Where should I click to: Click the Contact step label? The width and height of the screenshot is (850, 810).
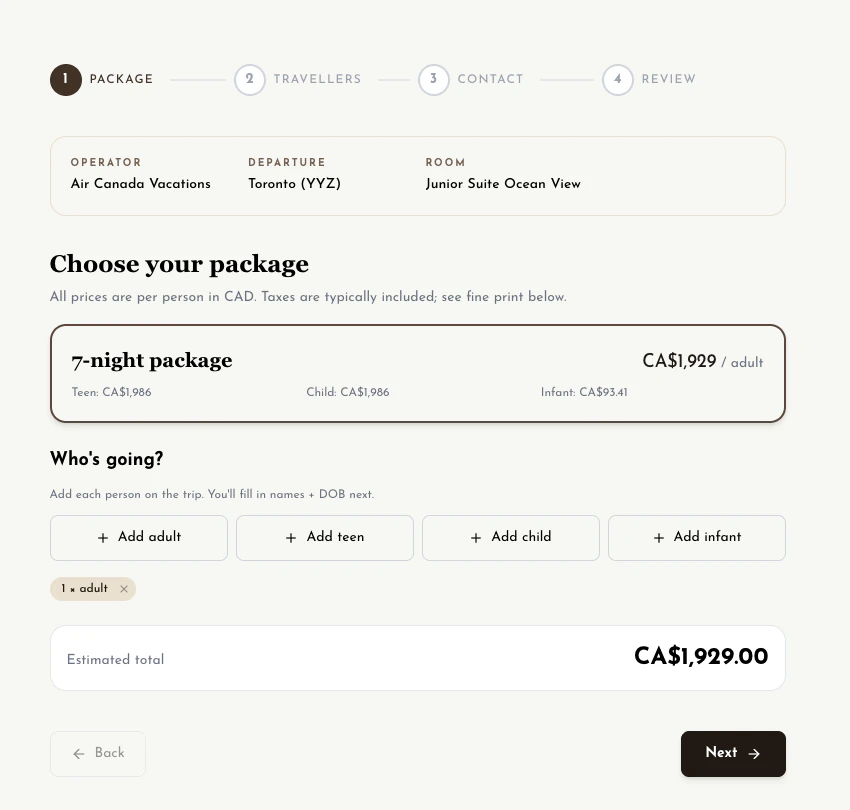point(490,79)
